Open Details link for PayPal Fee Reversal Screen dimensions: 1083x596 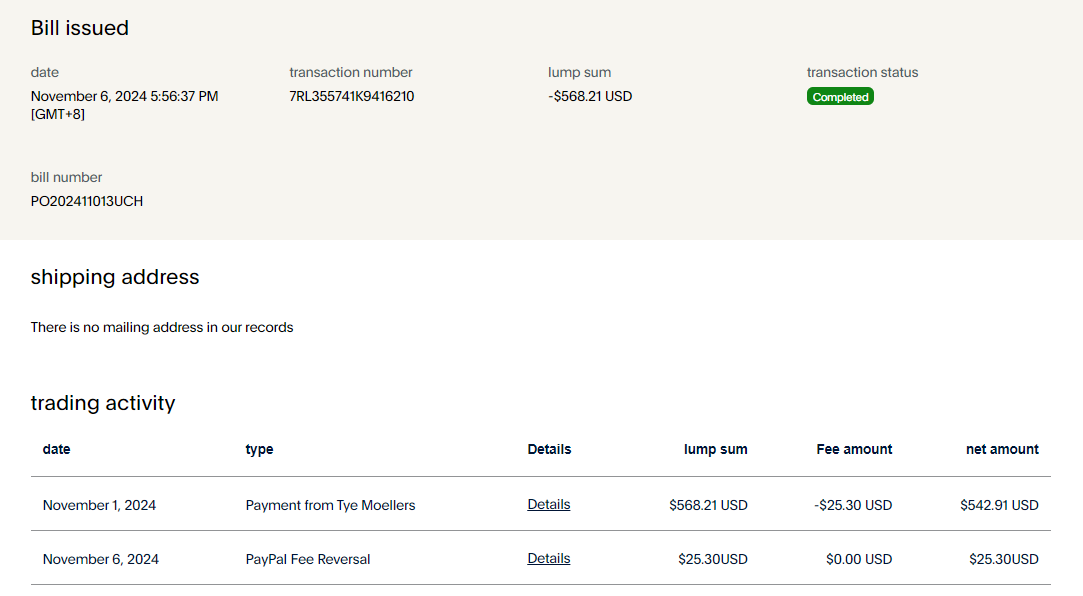(x=548, y=559)
